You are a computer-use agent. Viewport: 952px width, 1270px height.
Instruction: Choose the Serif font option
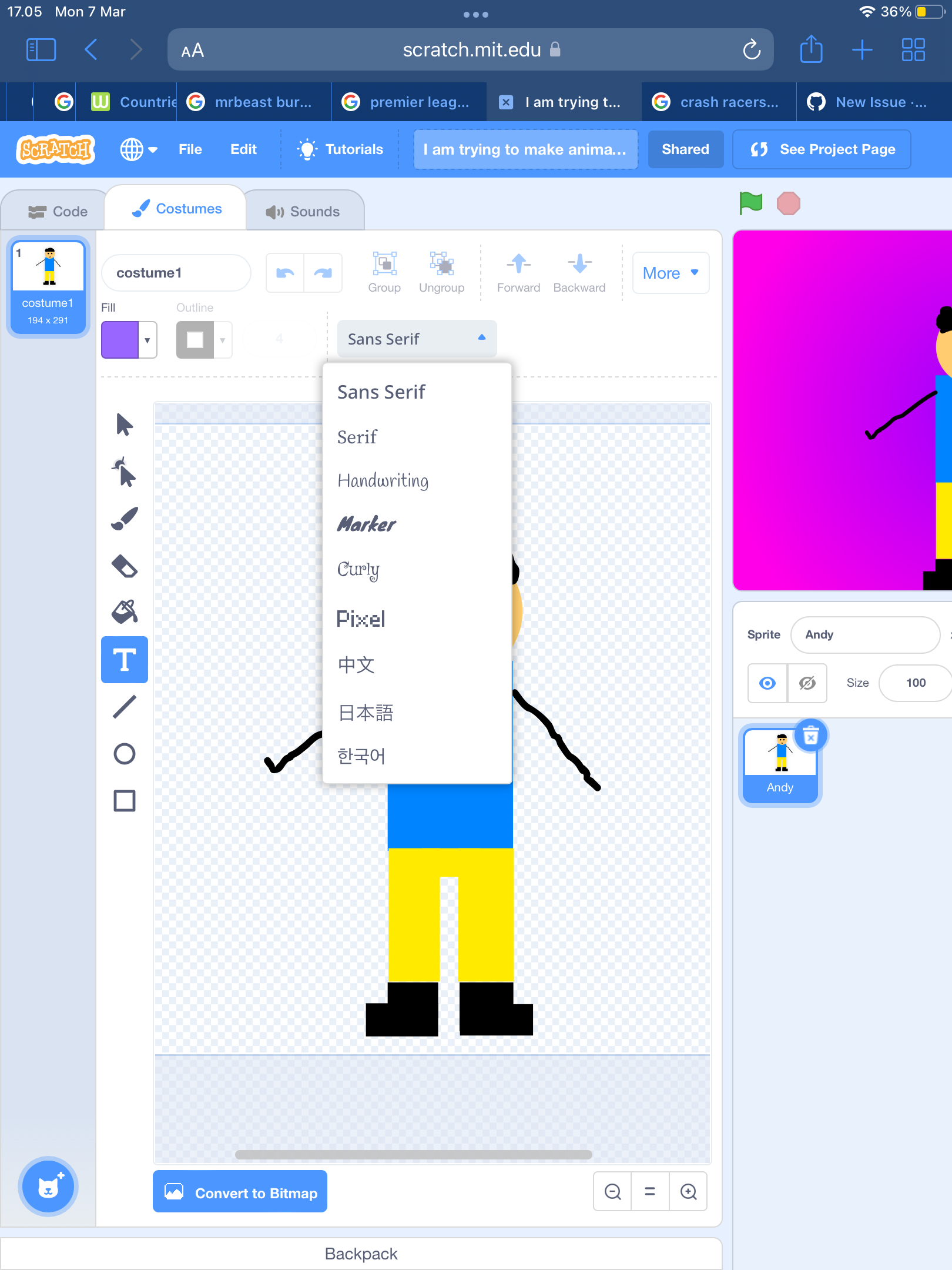pos(357,437)
